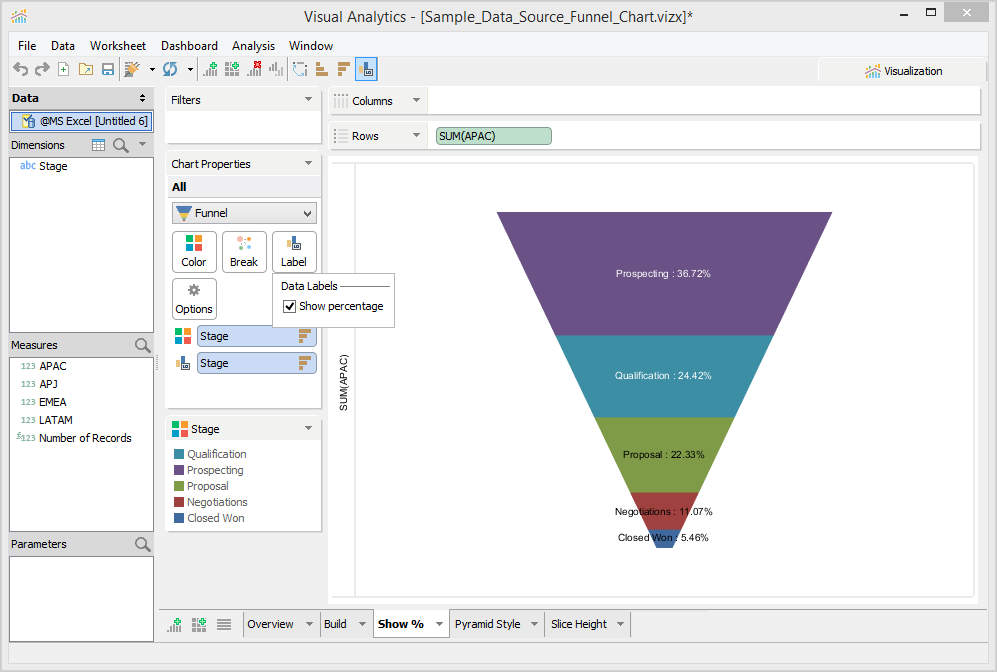This screenshot has height=672, width=997.
Task: Open the Rows shelf dropdown arrow
Action: 416,135
